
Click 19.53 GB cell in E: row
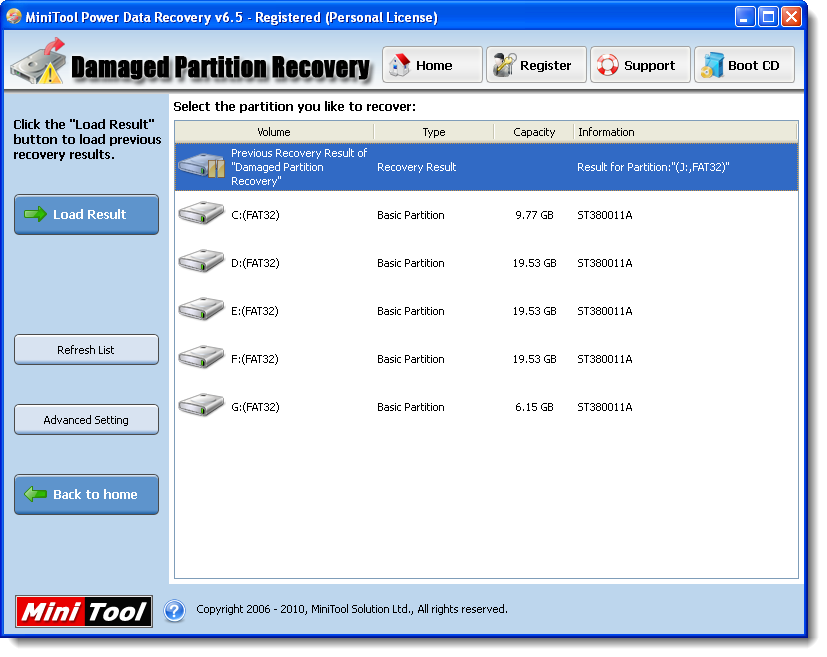[534, 311]
